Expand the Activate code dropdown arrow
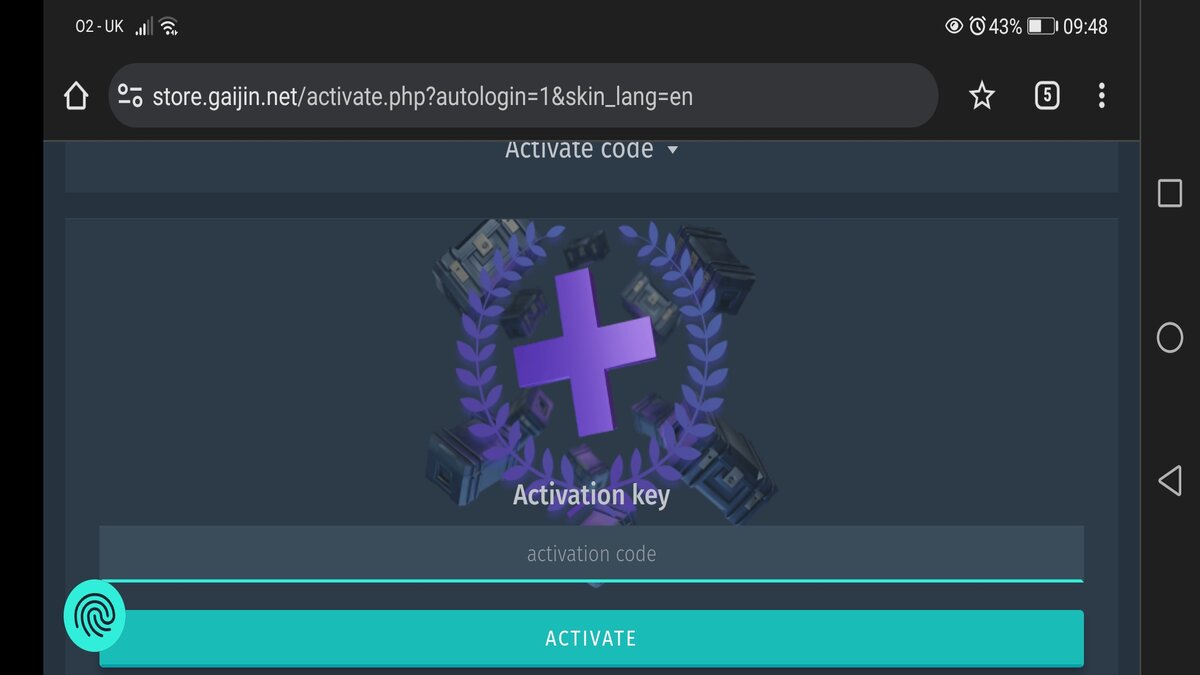1200x675 pixels. click(672, 150)
